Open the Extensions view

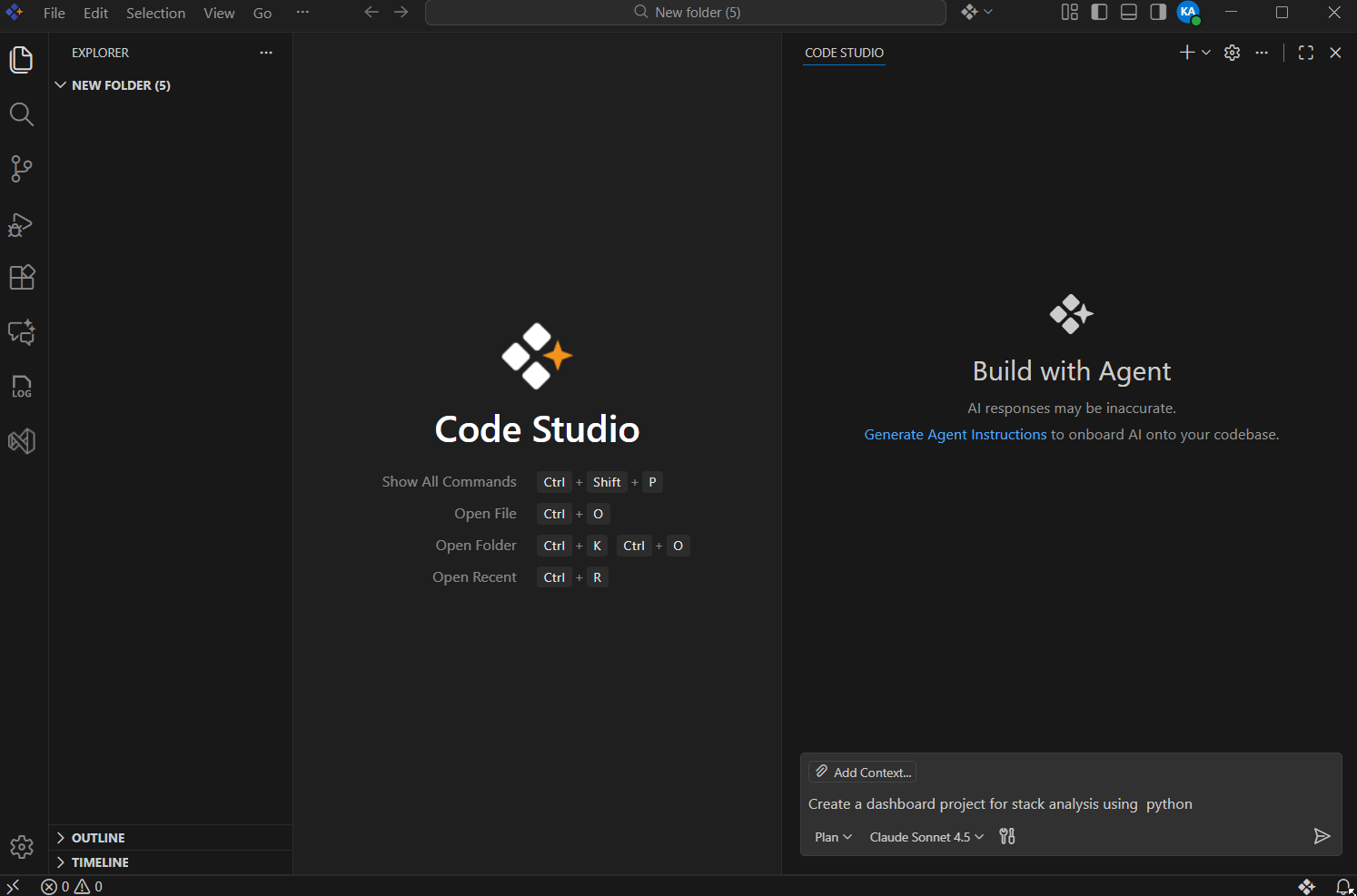point(21,278)
